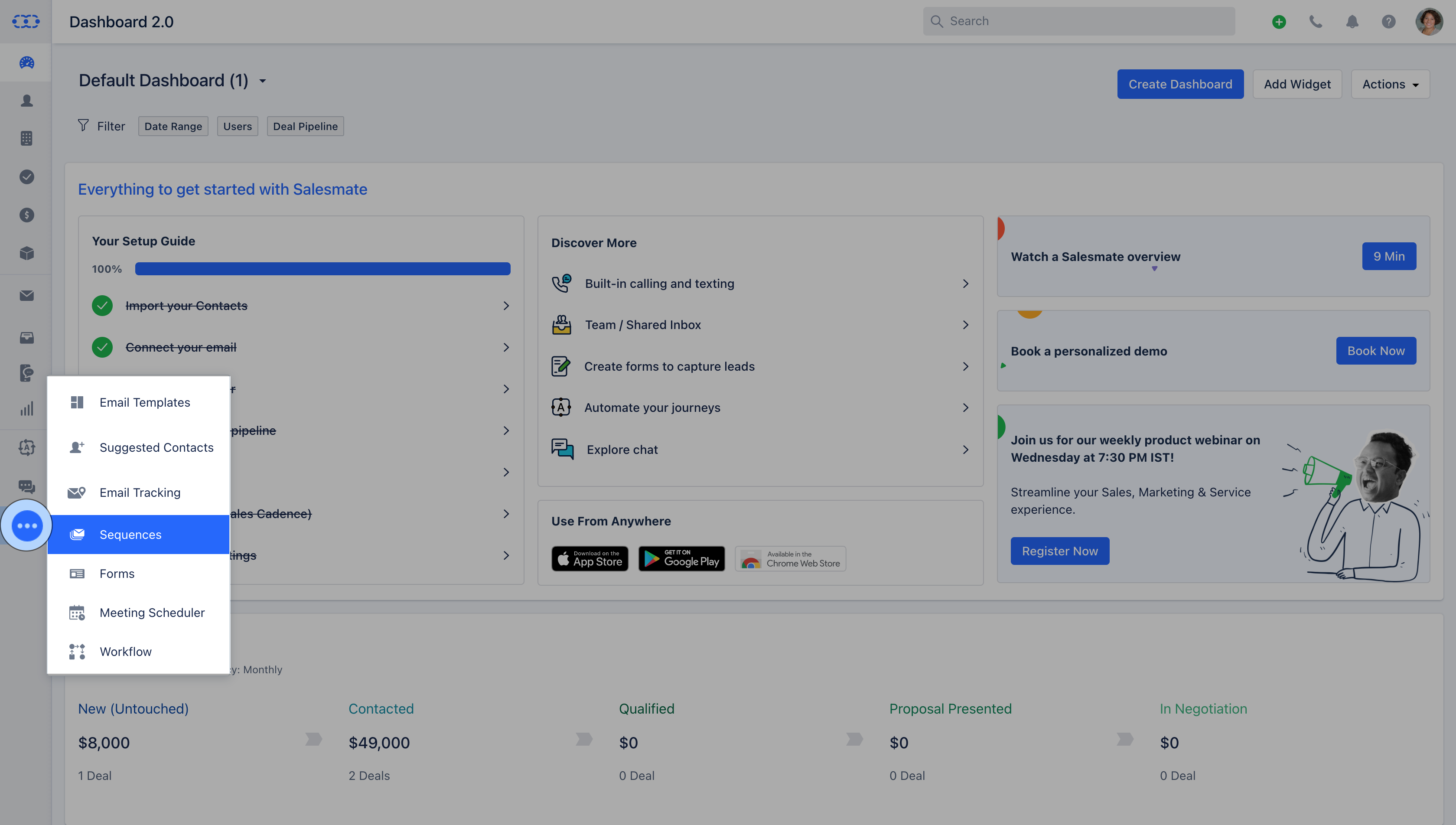Toggle Connect your email green checkmark

click(102, 347)
